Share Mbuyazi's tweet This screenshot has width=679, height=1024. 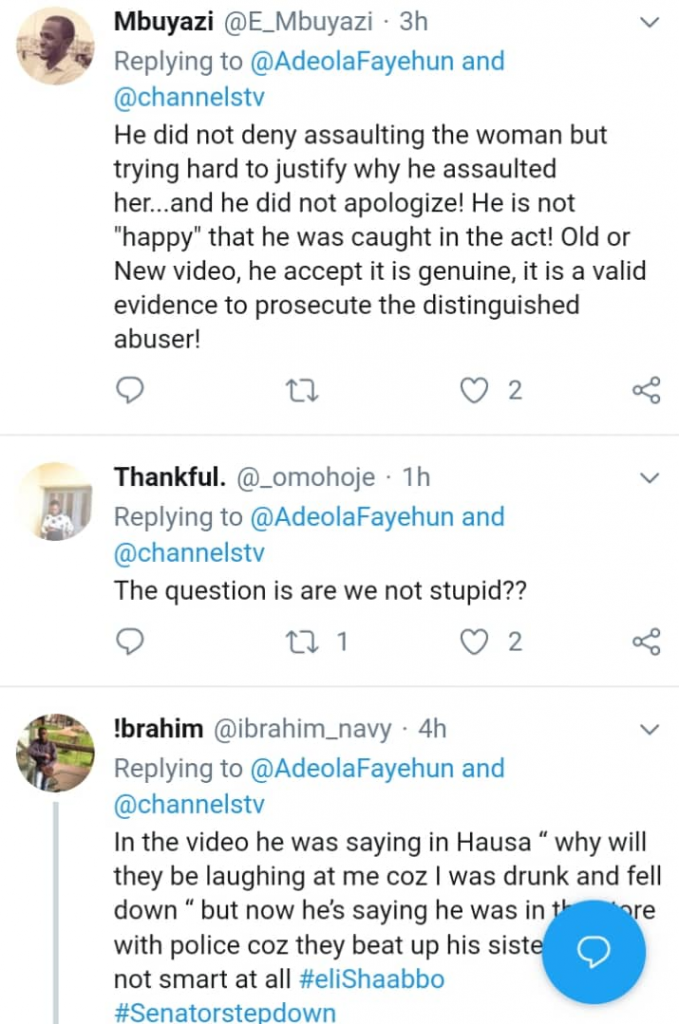pos(647,390)
